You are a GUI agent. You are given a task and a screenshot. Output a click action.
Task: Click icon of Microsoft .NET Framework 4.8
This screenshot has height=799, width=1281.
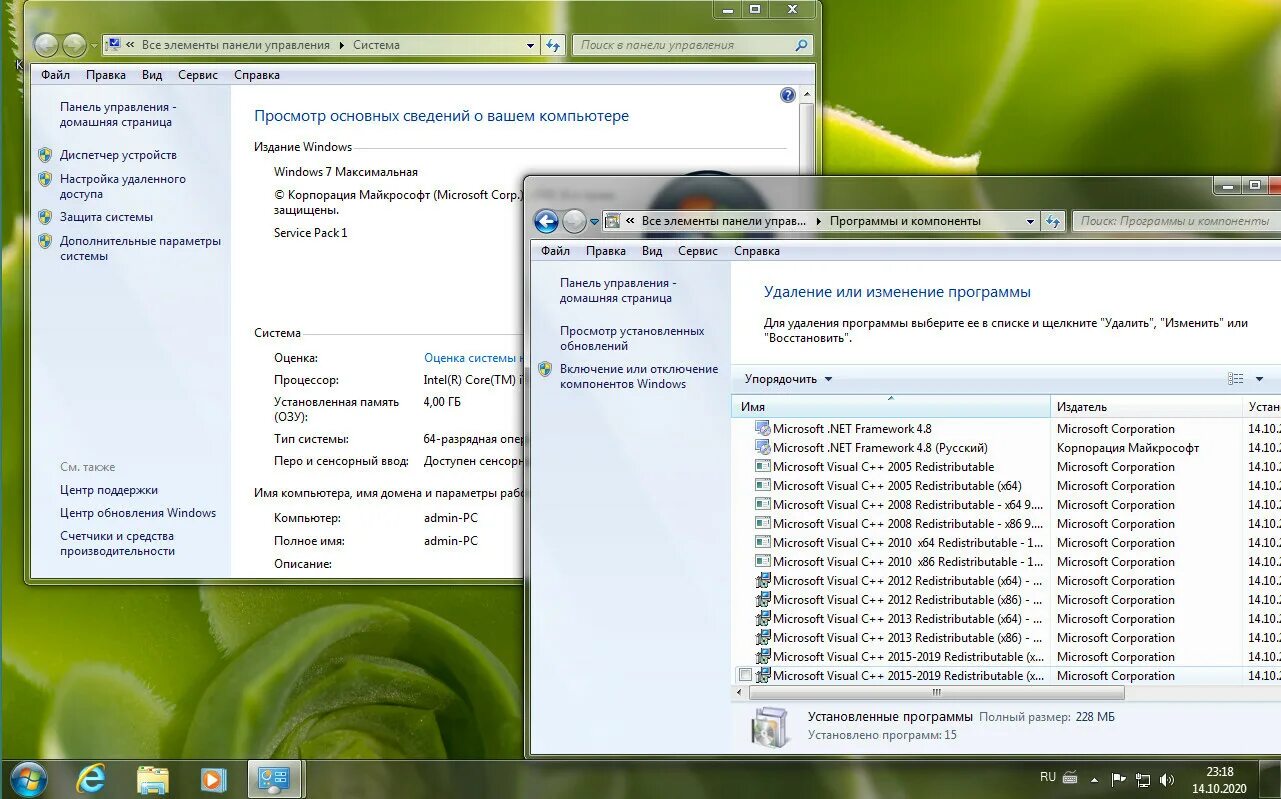[x=763, y=429]
